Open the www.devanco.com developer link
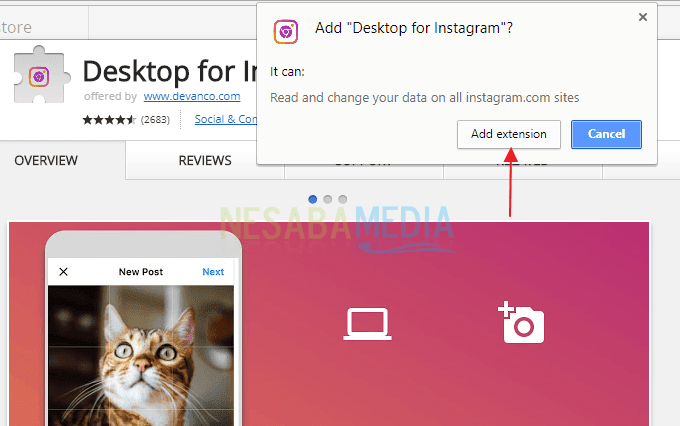The height and width of the screenshot is (426, 680). click(x=192, y=96)
